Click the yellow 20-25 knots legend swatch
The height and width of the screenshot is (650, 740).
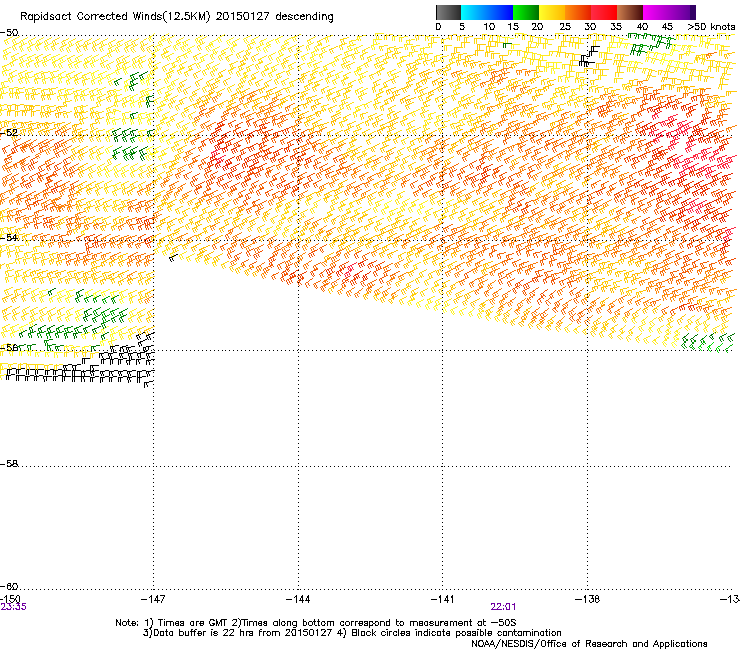[x=552, y=12]
